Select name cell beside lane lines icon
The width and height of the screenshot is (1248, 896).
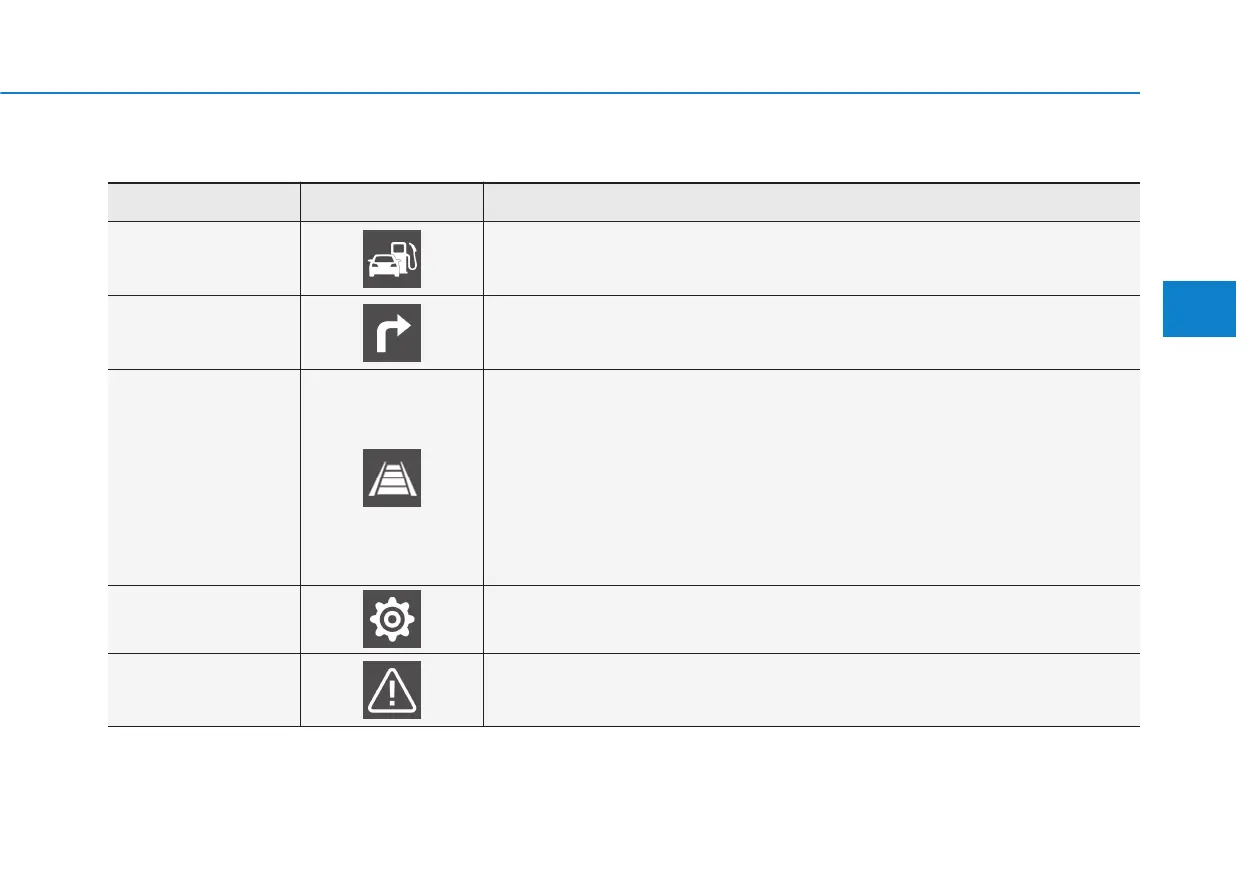click(204, 477)
